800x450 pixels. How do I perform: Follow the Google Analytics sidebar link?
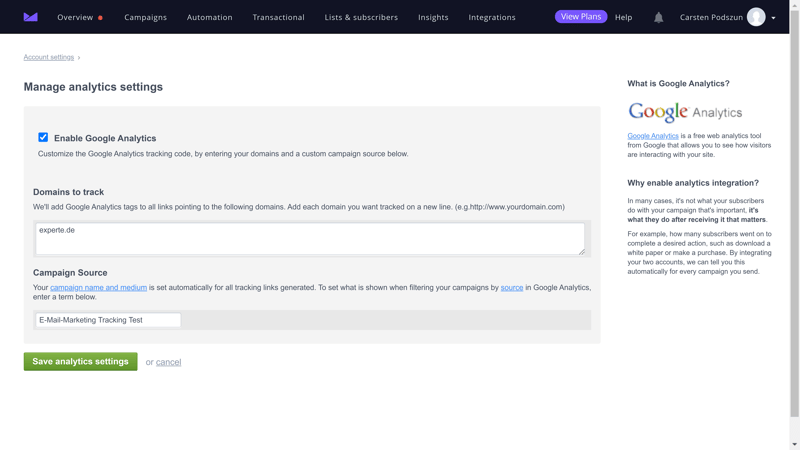(653, 136)
